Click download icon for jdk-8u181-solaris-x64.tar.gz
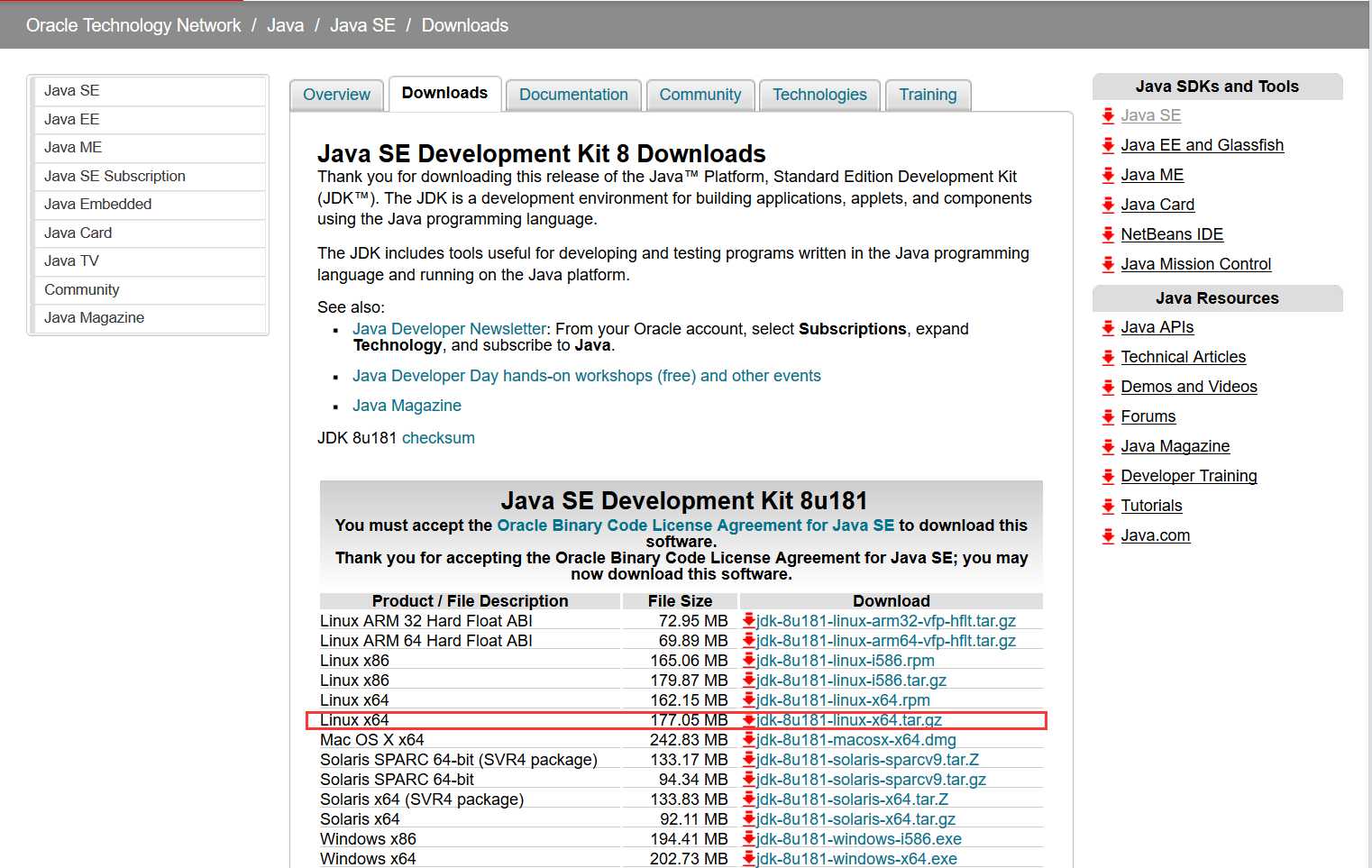The height and width of the screenshot is (868, 1372). coord(748,818)
